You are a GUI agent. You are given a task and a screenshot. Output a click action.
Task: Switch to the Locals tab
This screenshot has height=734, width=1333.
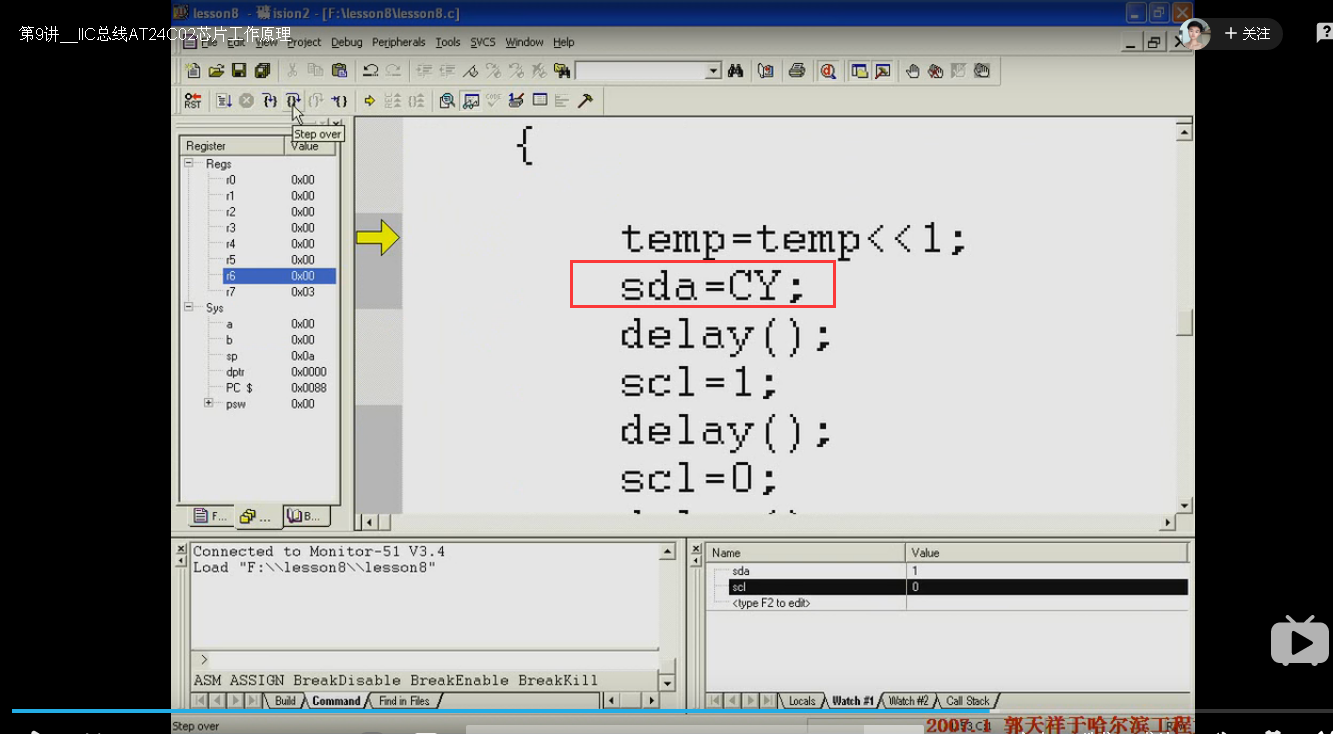click(x=802, y=701)
